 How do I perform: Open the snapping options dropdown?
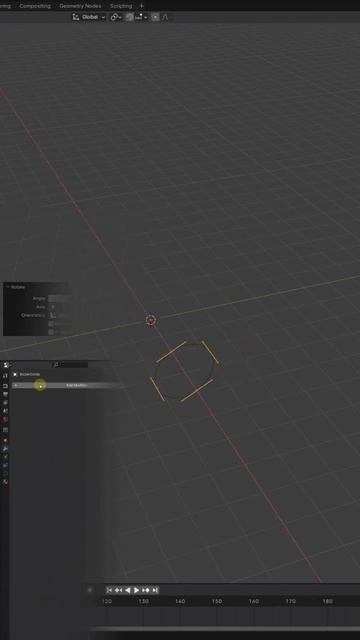pos(142,17)
